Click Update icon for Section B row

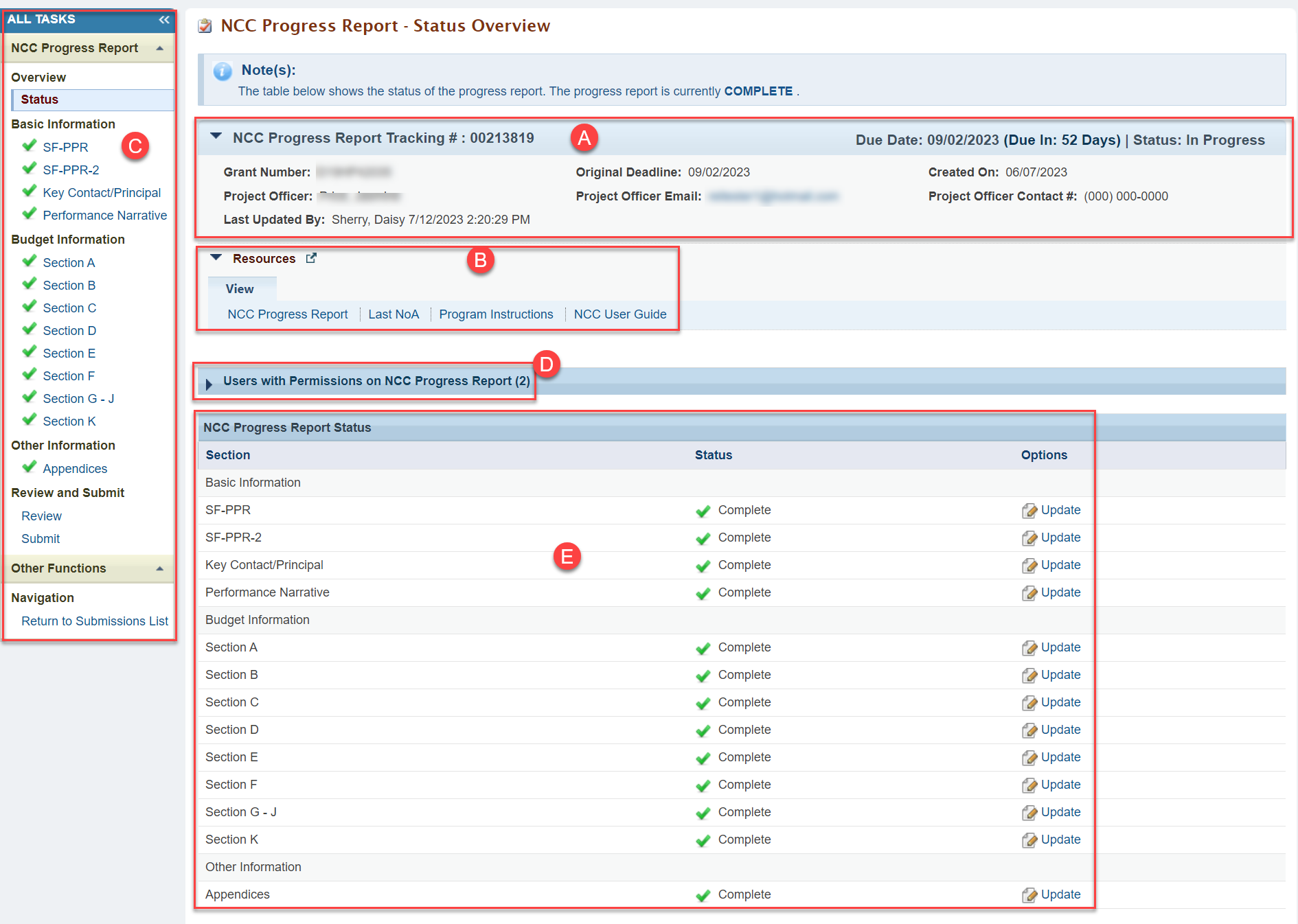(x=1029, y=675)
